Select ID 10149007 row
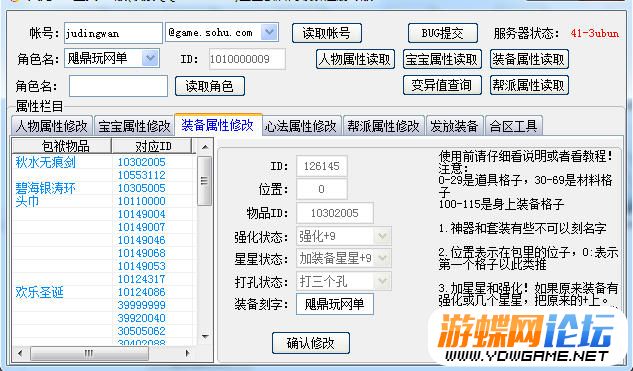Image resolution: width=633 pixels, height=371 pixels. [x=141, y=227]
